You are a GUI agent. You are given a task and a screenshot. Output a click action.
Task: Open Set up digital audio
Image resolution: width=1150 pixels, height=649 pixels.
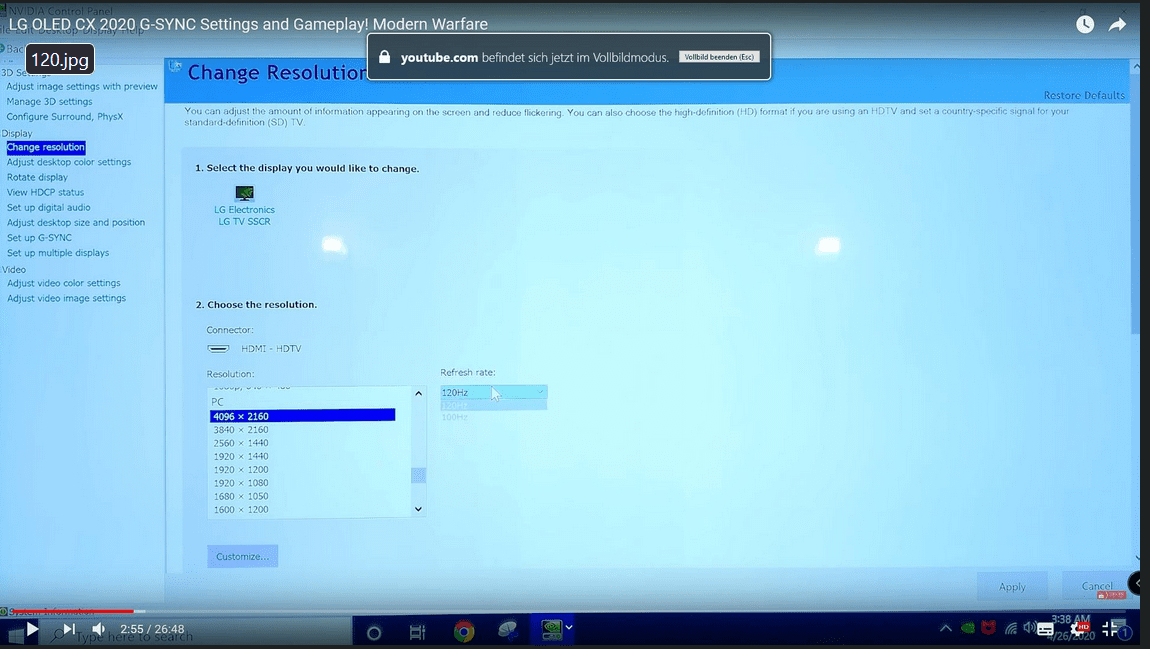pos(48,207)
